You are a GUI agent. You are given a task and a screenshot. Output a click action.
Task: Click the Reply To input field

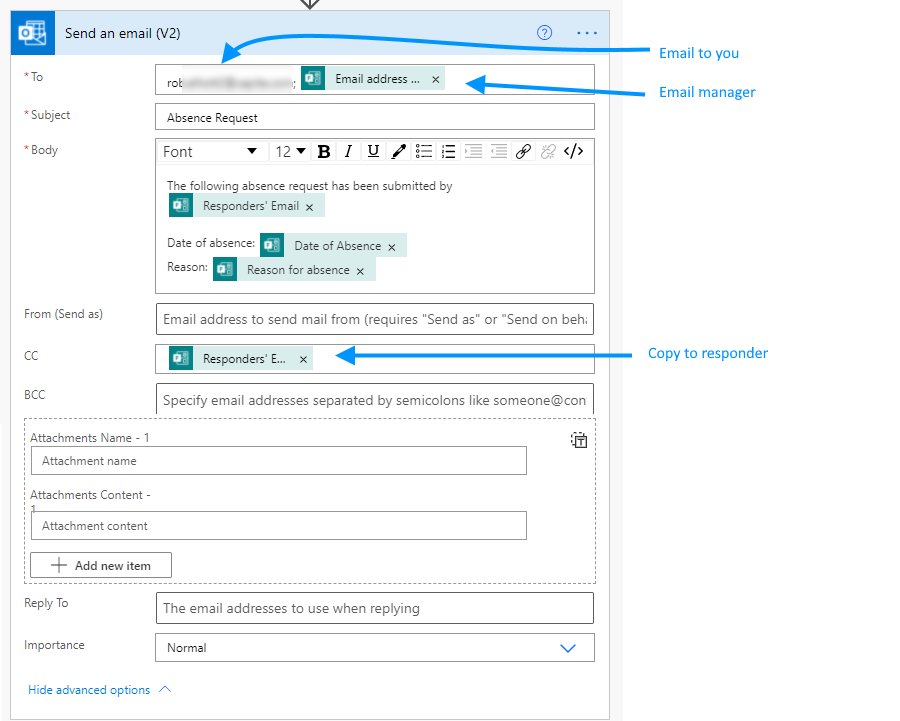tap(375, 608)
